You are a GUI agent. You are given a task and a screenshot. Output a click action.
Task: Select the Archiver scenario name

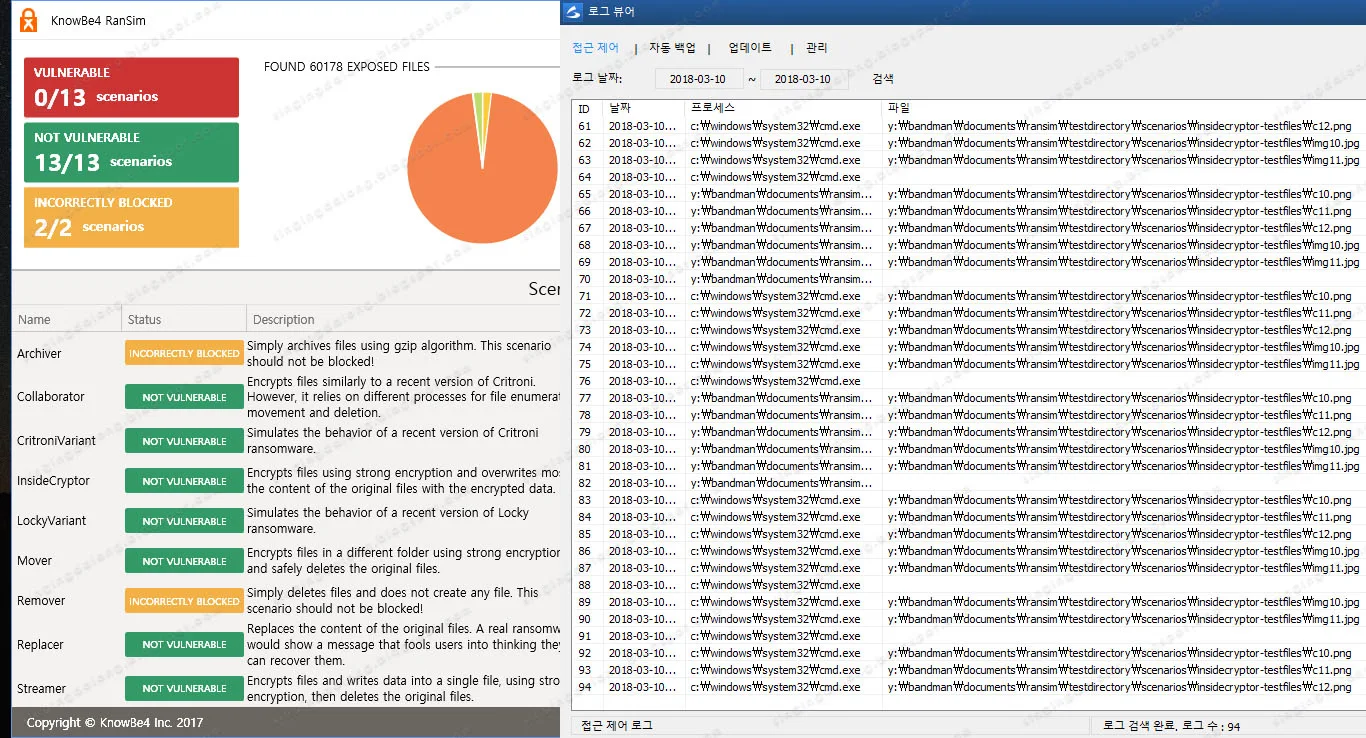pyautogui.click(x=39, y=354)
